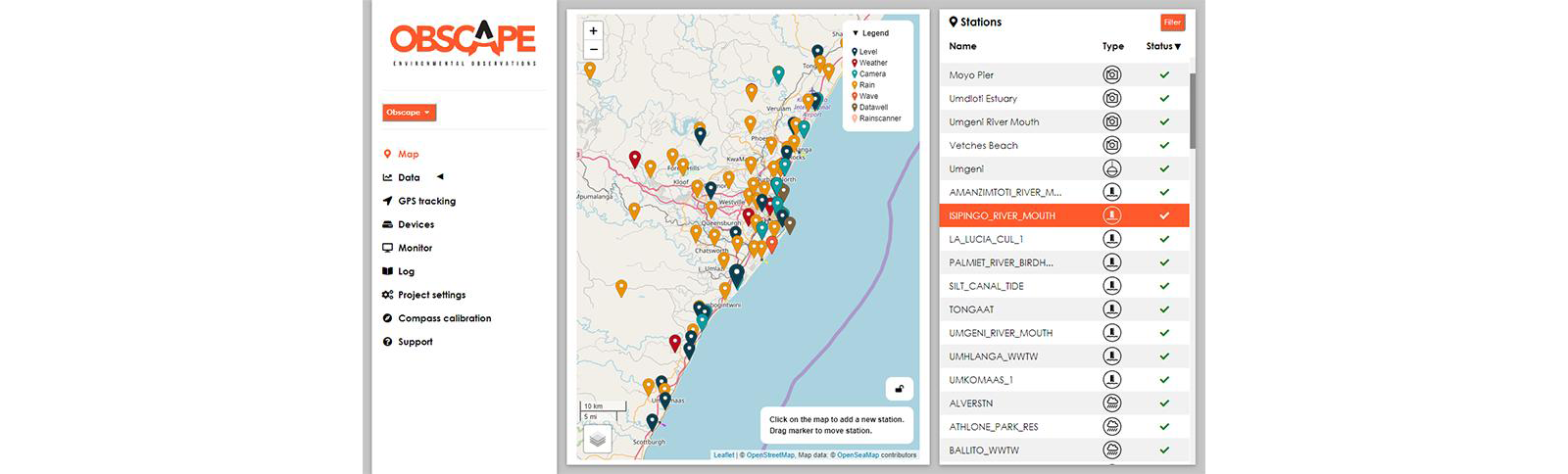Click the camera icon for Umgeni River Mouth
The width and height of the screenshot is (1568, 474).
(1111, 121)
